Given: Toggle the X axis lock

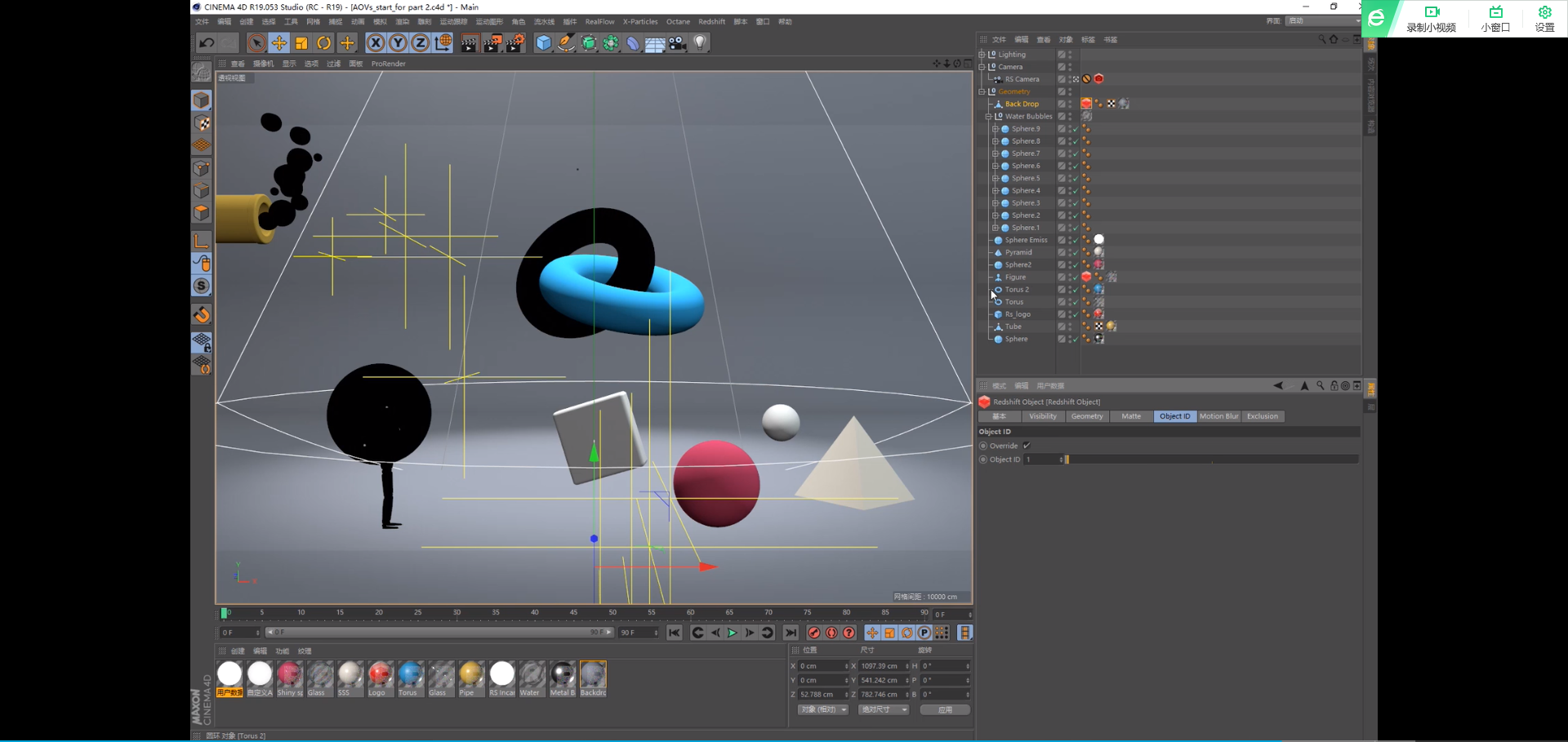Looking at the screenshot, I should [376, 43].
